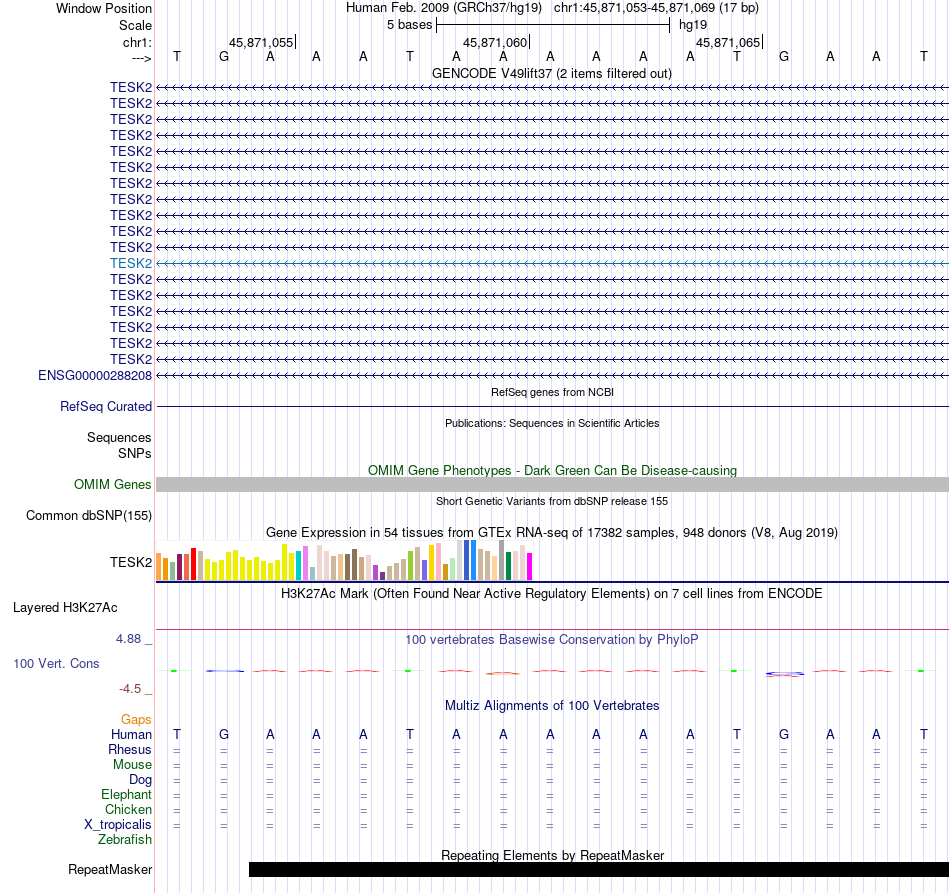Viewport: 950px width, 893px height.
Task: Click the chr1:45,871,053-45,871,069 (17 bp) position text
Action: click(656, 8)
